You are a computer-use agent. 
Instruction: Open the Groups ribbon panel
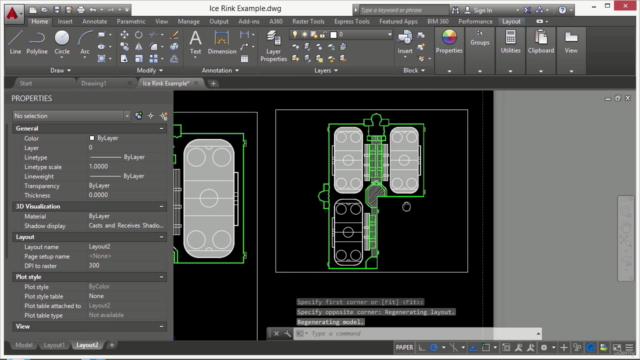480,38
